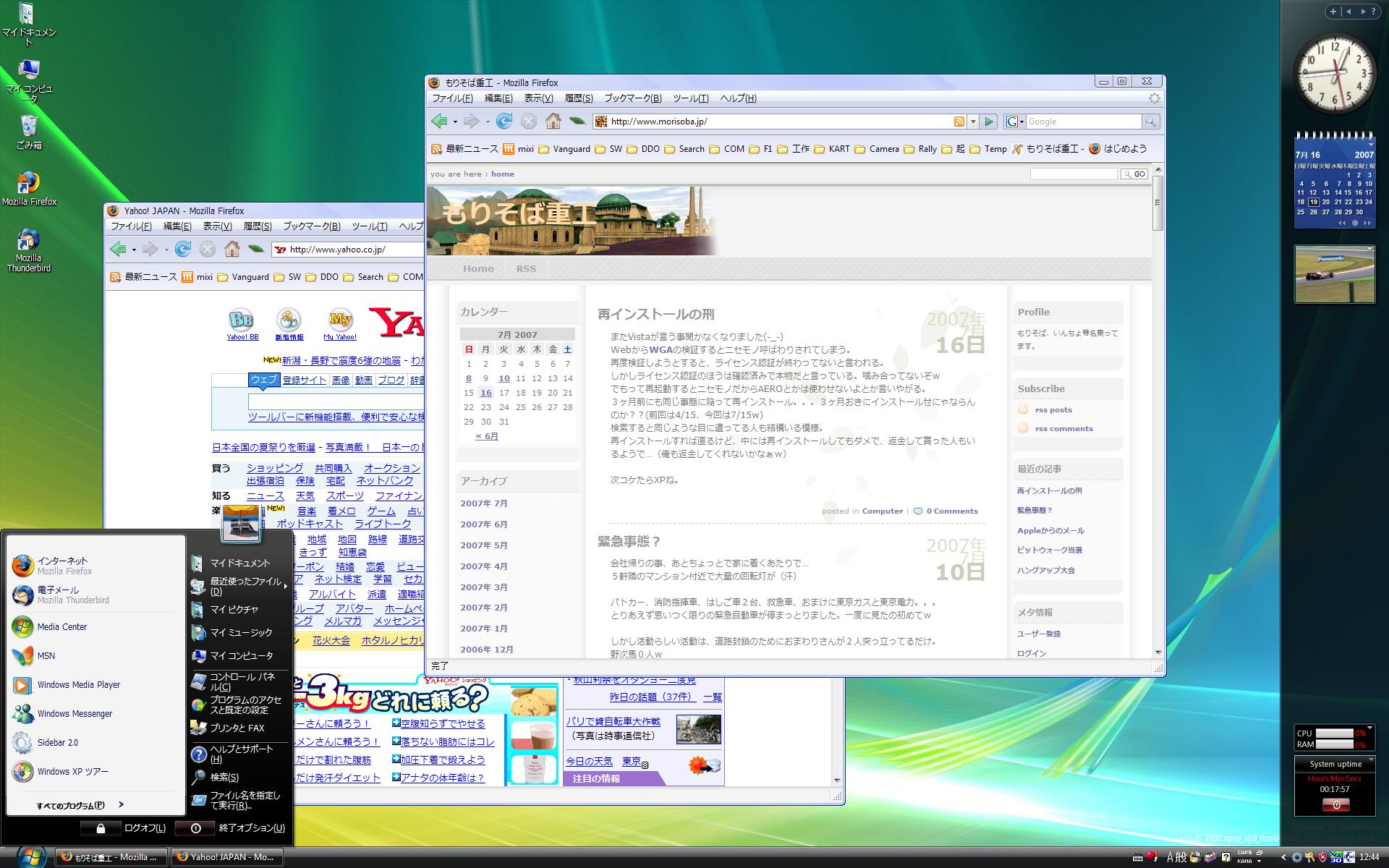Click next arrow on calendar gadget
The image size is (1389, 868).
click(x=1366, y=223)
